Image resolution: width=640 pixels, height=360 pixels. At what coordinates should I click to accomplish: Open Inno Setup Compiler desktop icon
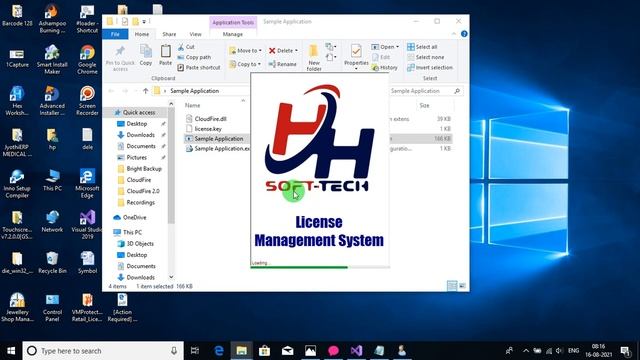[17, 184]
